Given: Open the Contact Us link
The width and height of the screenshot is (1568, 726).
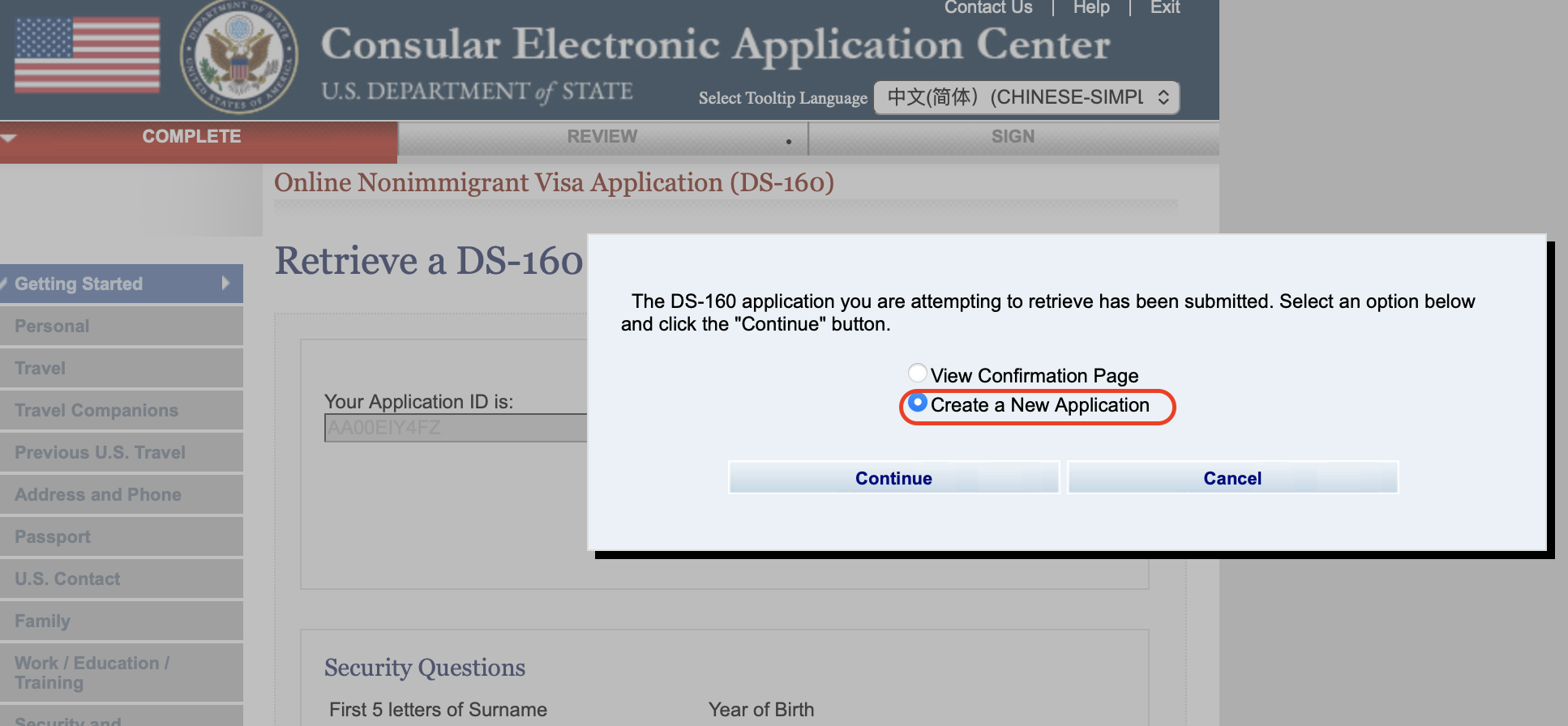Looking at the screenshot, I should [x=988, y=8].
